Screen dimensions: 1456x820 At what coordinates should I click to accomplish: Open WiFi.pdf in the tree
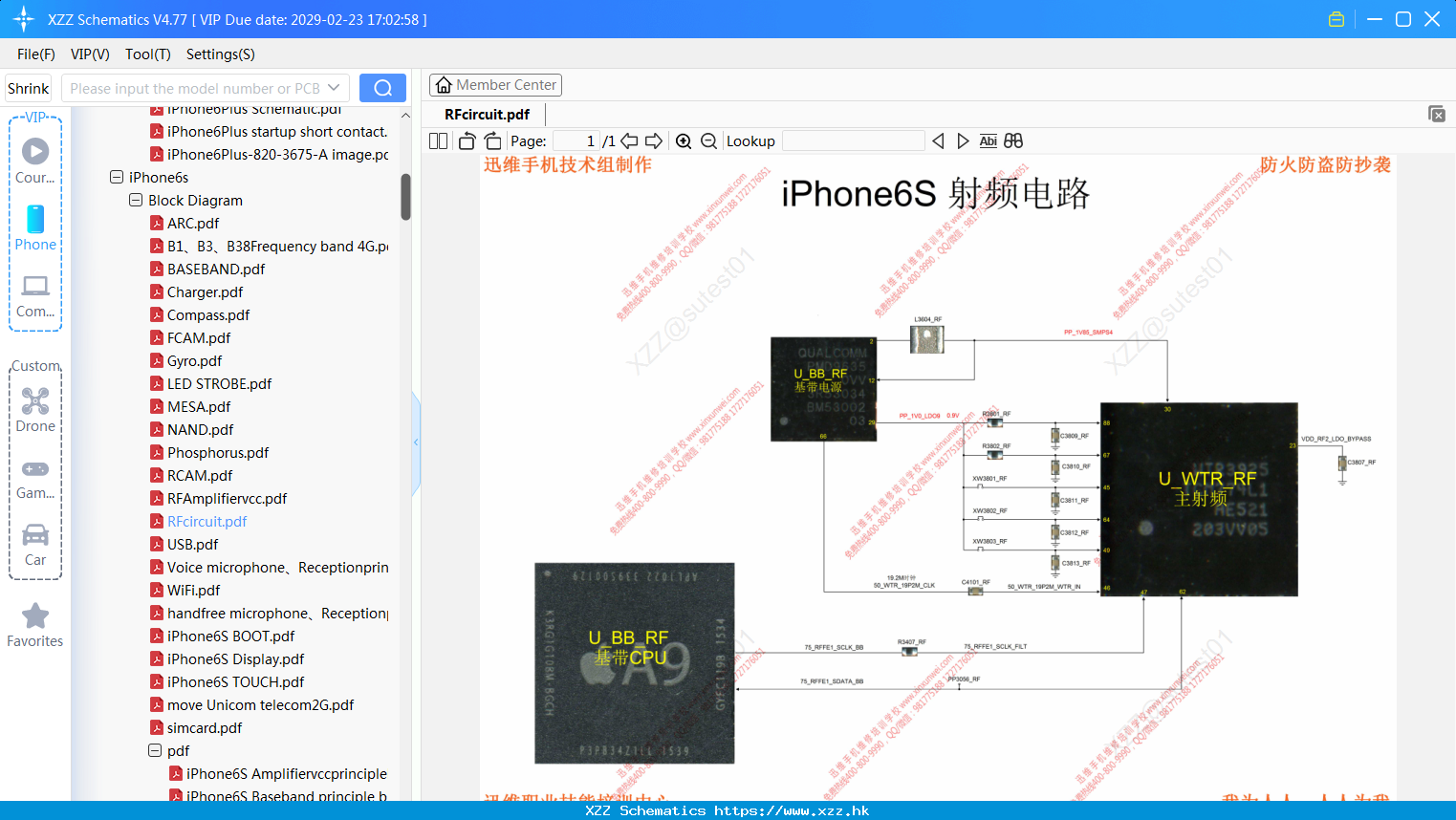193,590
